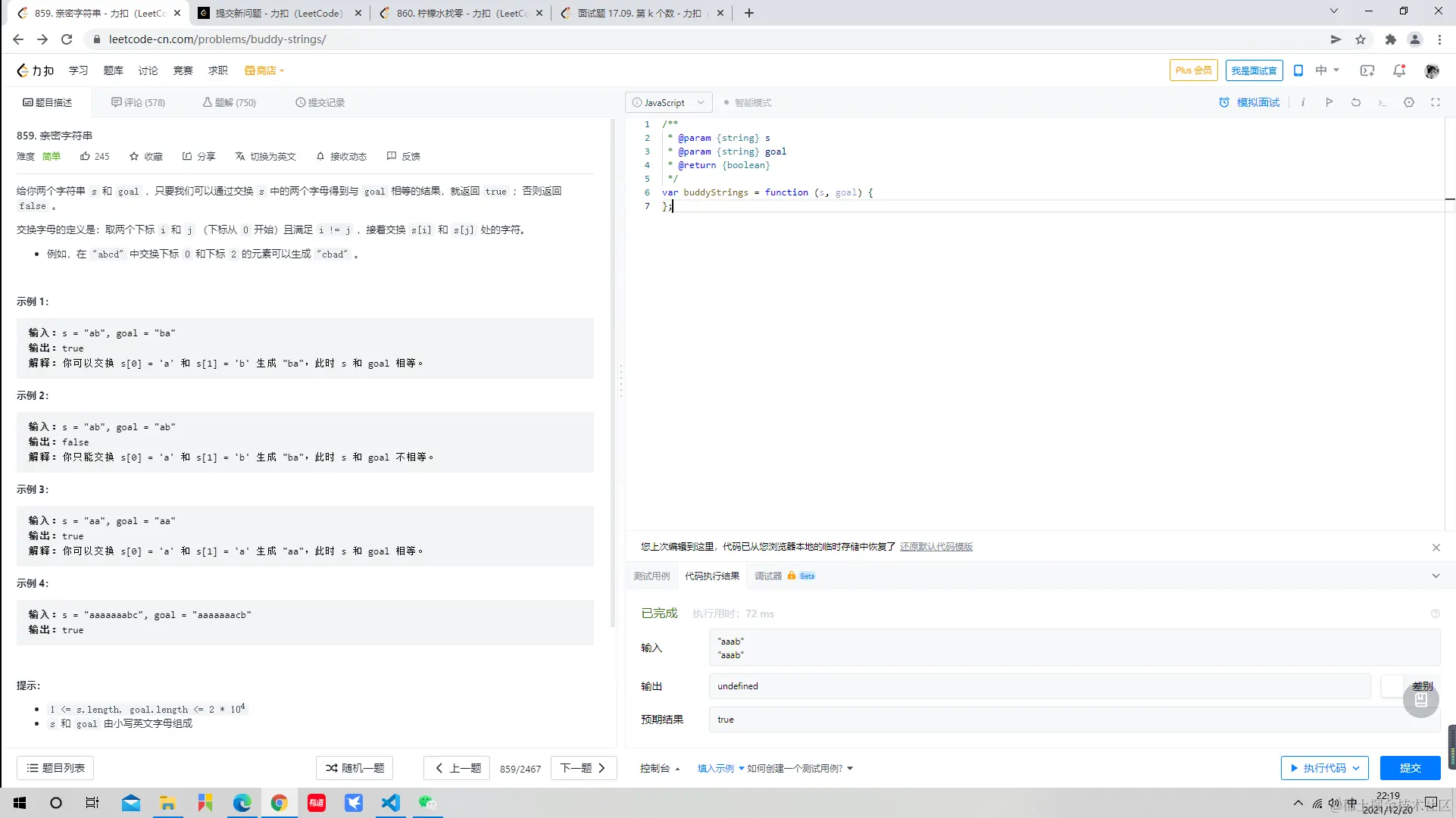The width and height of the screenshot is (1456, 818).
Task: Reset code with the restore icon
Action: point(1355,102)
